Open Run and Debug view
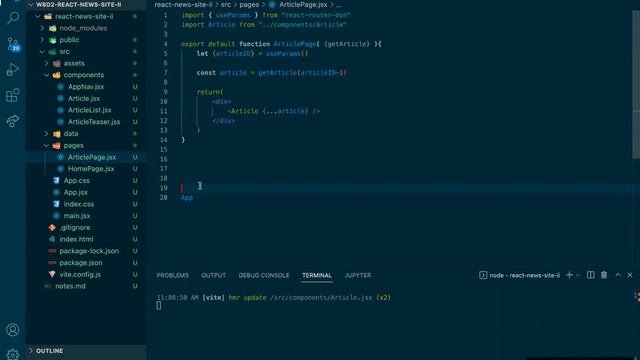640x360 pixels. pyautogui.click(x=13, y=69)
